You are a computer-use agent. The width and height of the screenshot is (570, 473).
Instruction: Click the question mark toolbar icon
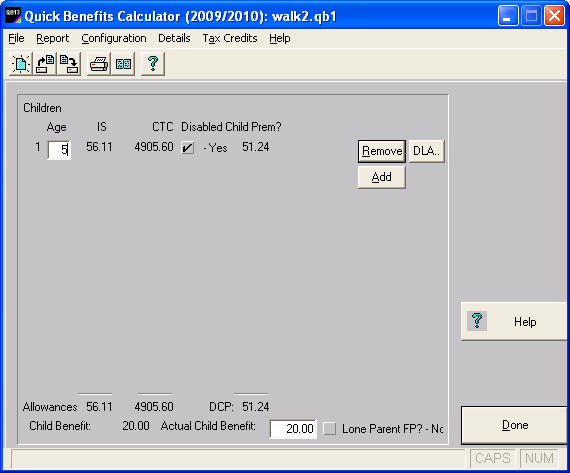click(153, 64)
